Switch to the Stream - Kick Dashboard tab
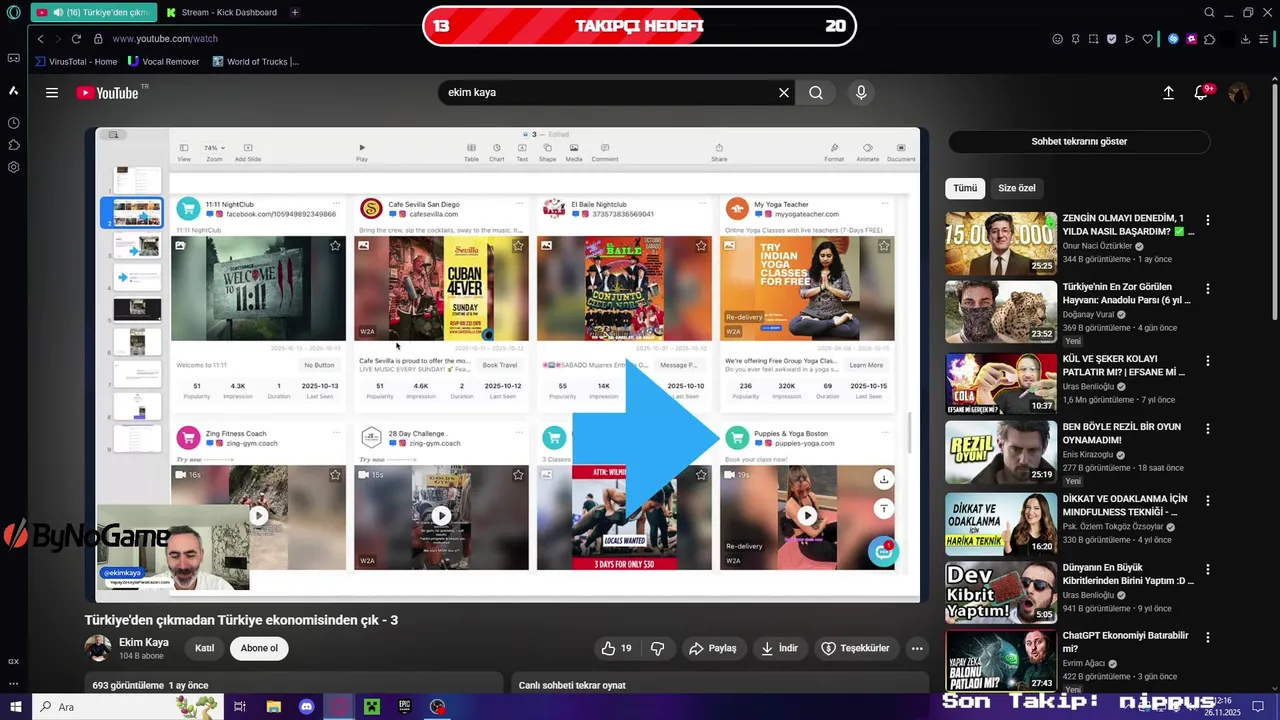 [x=222, y=12]
